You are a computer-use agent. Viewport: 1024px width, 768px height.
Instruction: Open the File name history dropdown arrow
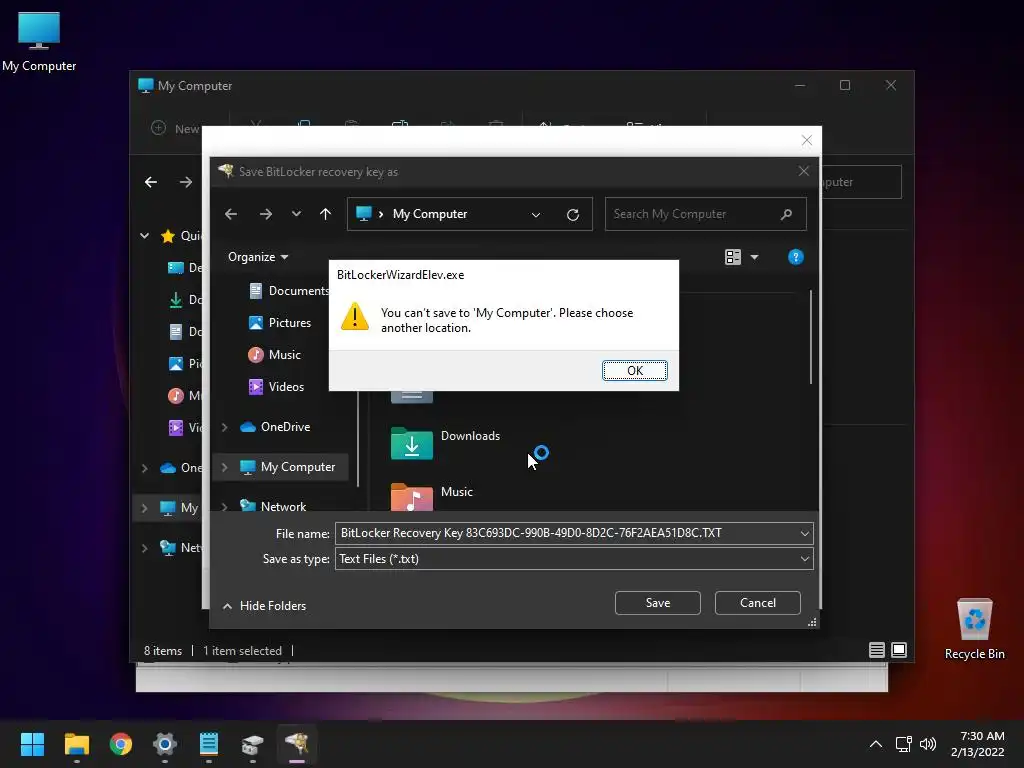point(805,533)
